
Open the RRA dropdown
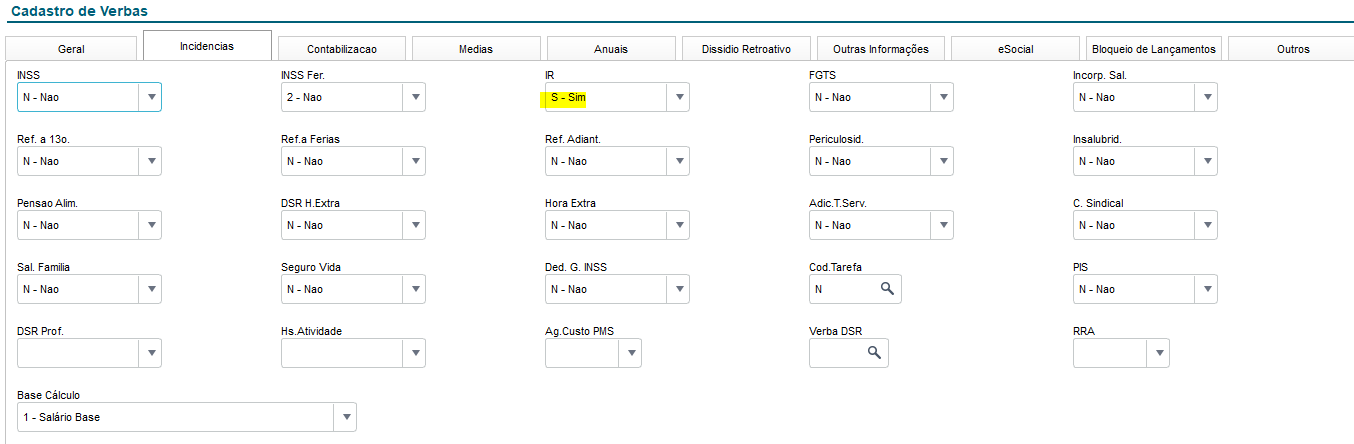click(x=1159, y=353)
